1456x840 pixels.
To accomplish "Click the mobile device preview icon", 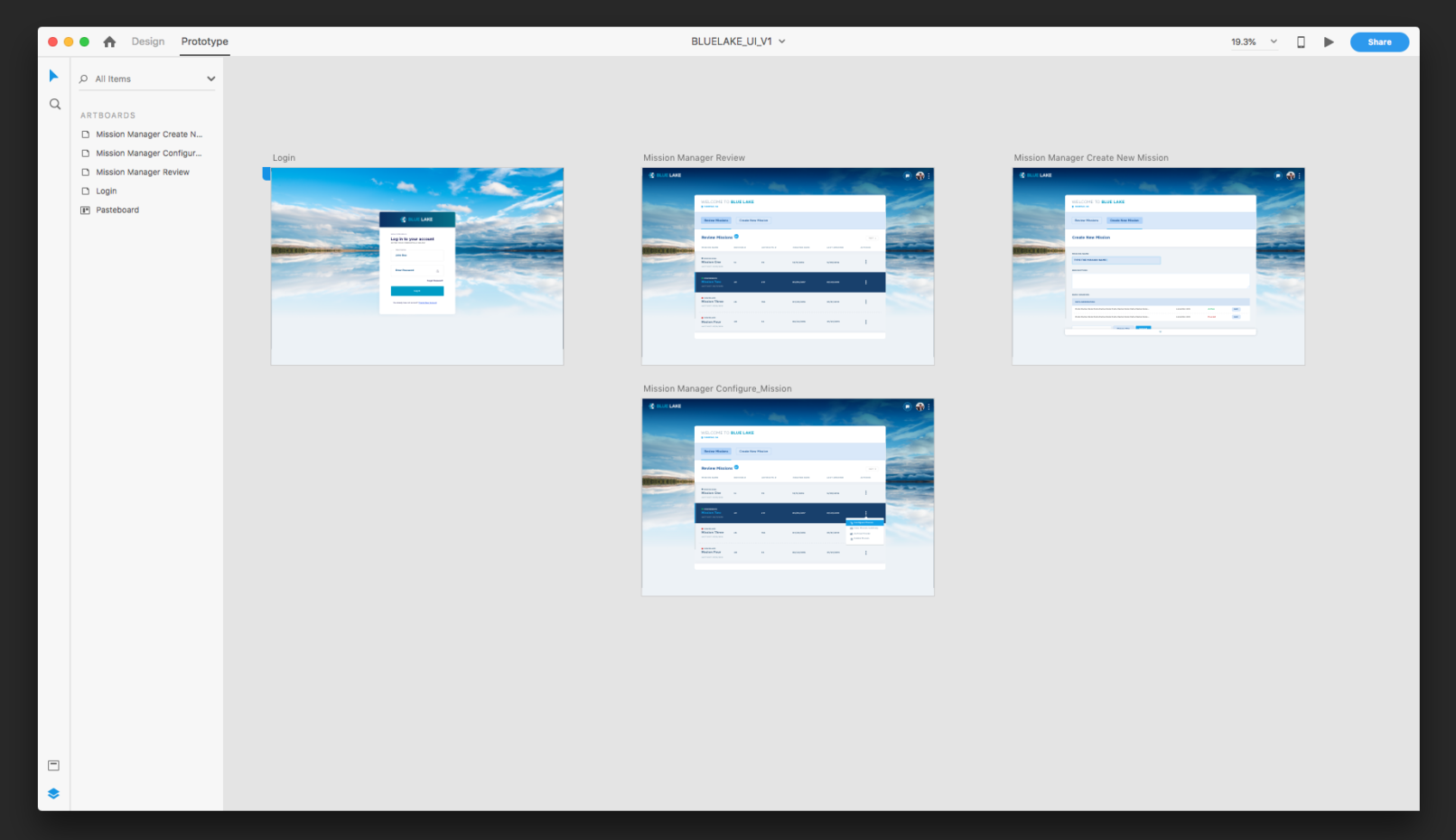I will click(1301, 42).
